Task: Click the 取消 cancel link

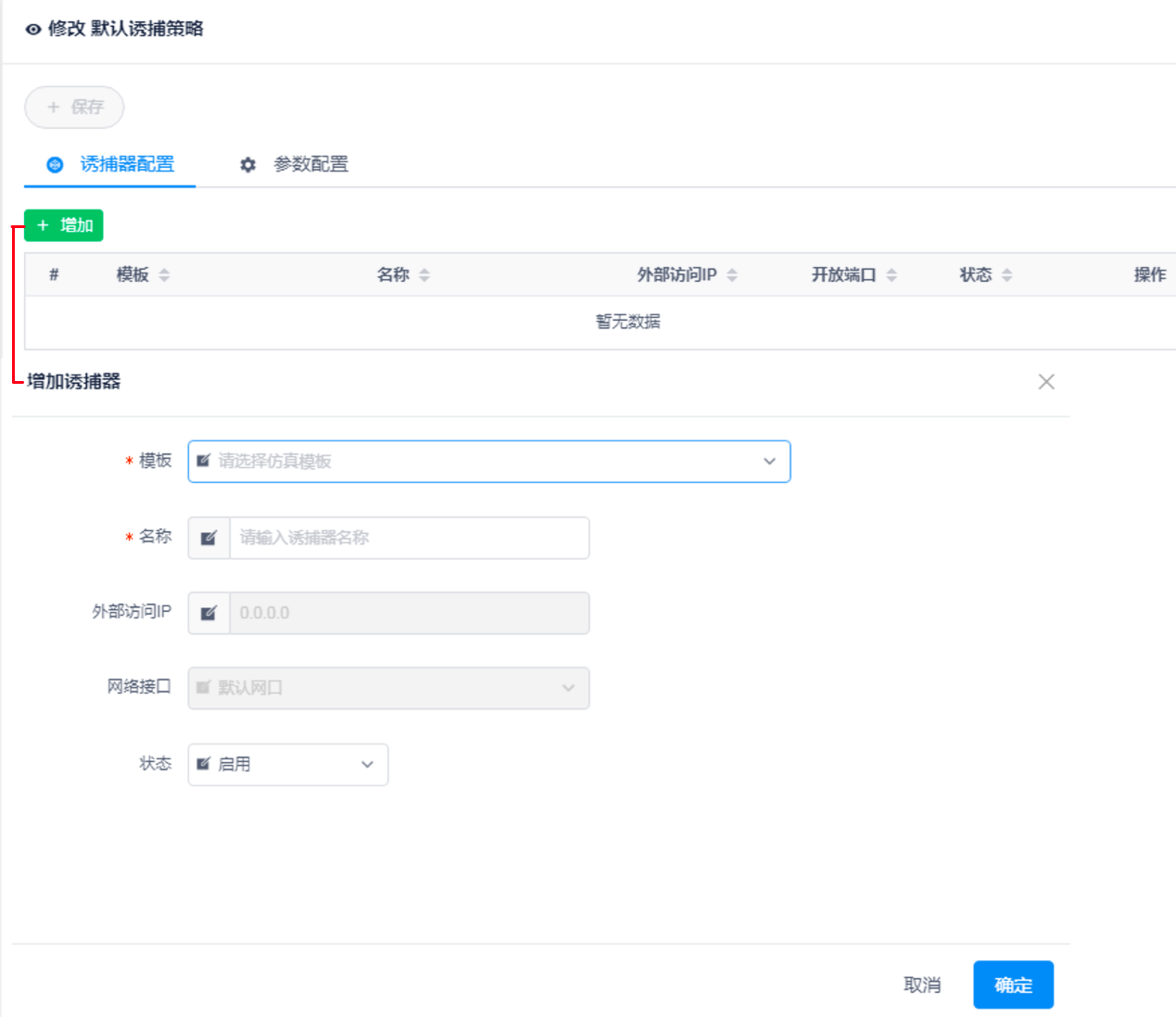Action: [922, 985]
